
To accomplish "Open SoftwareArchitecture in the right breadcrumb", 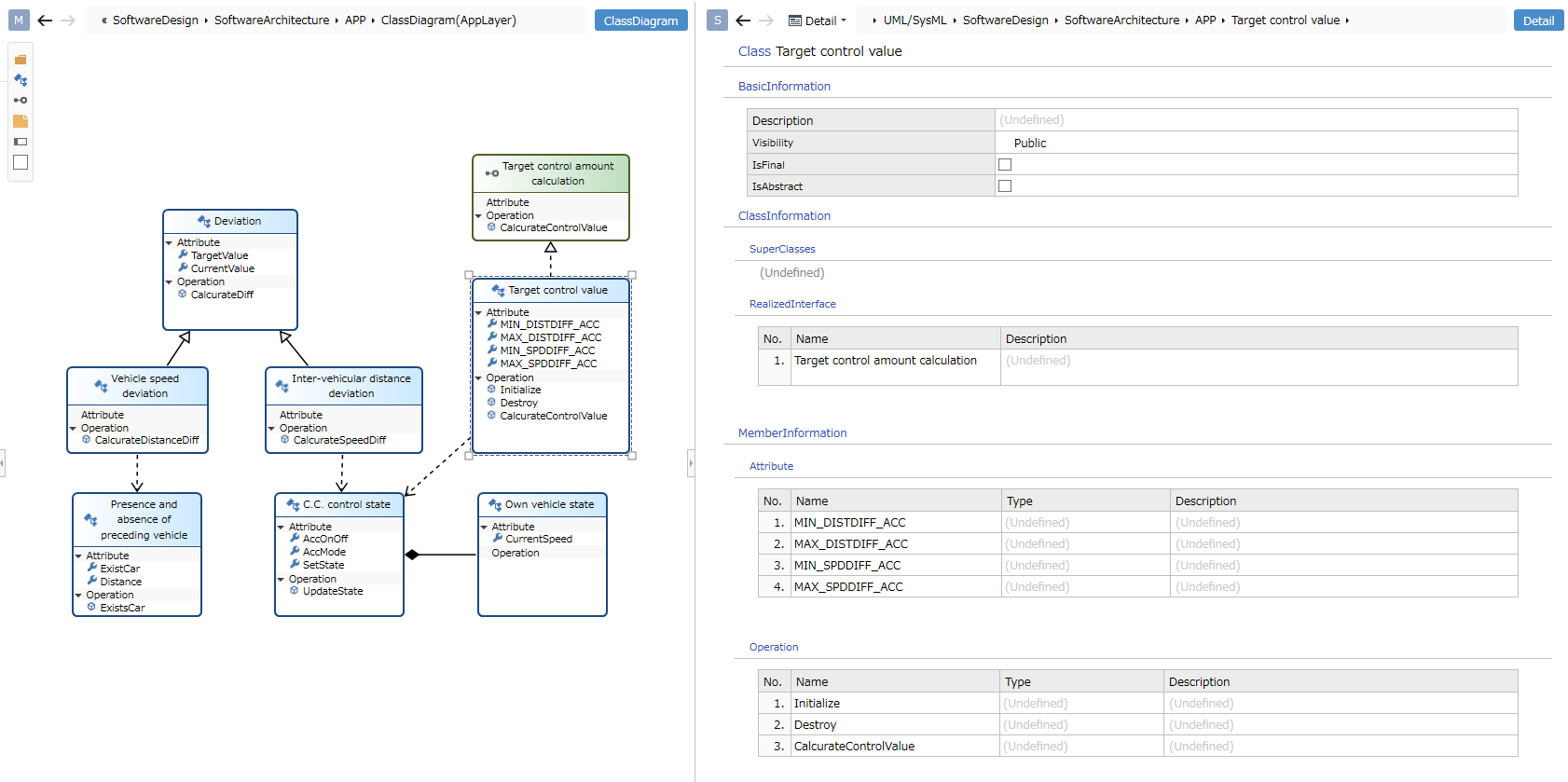I will tap(1121, 21).
